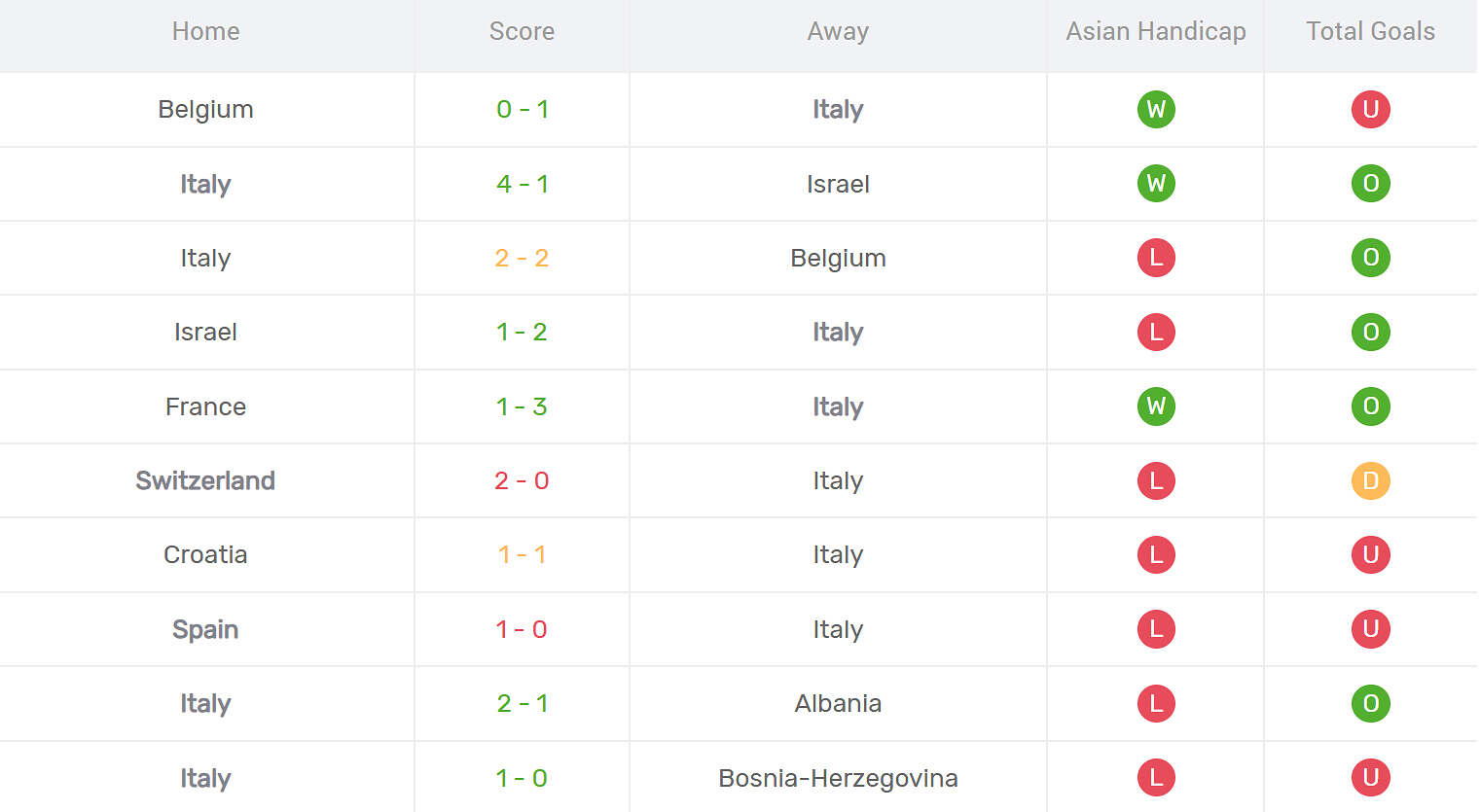
Task: Open the Switzerland team link
Action: point(205,480)
